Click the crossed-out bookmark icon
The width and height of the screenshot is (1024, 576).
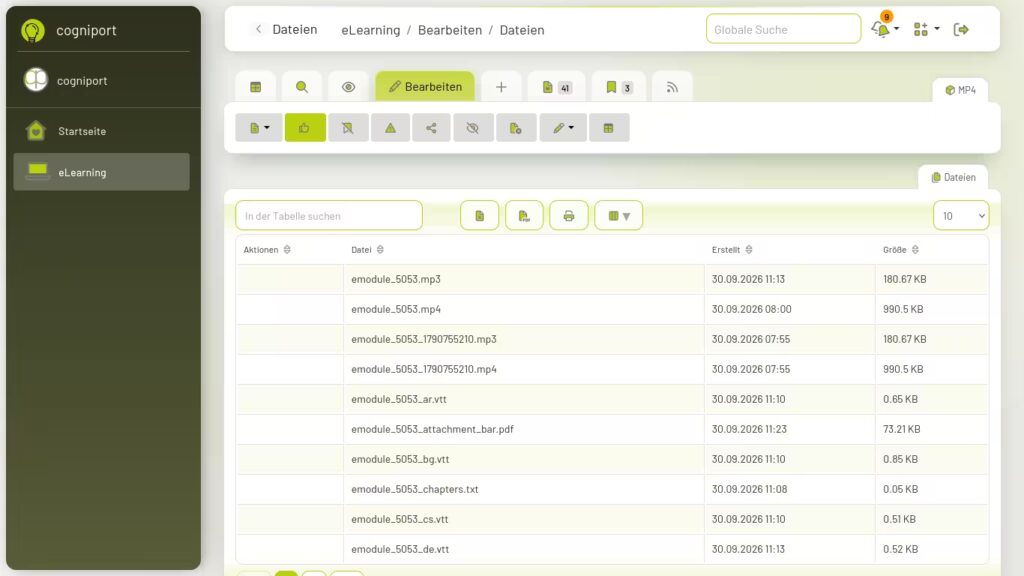pyautogui.click(x=348, y=128)
